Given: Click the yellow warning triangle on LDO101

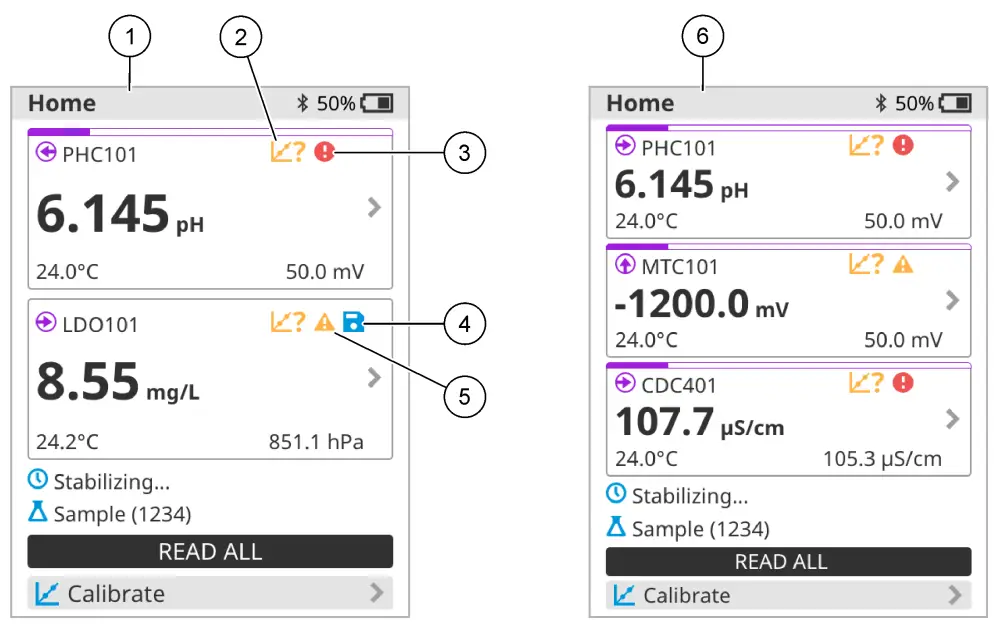Looking at the screenshot, I should pos(324,322).
